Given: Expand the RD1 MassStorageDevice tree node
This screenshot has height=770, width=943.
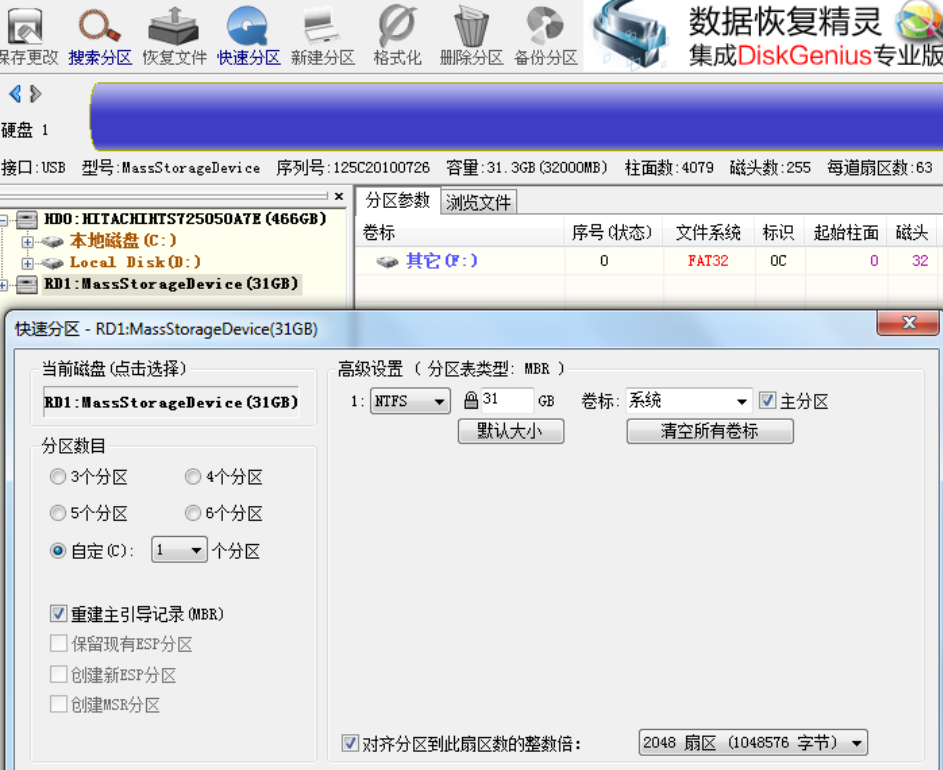Looking at the screenshot, I should tap(3, 285).
